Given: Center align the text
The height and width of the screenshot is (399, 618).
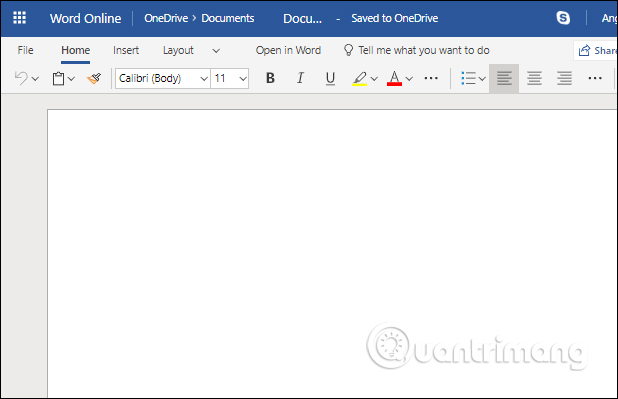Looking at the screenshot, I should [x=534, y=78].
